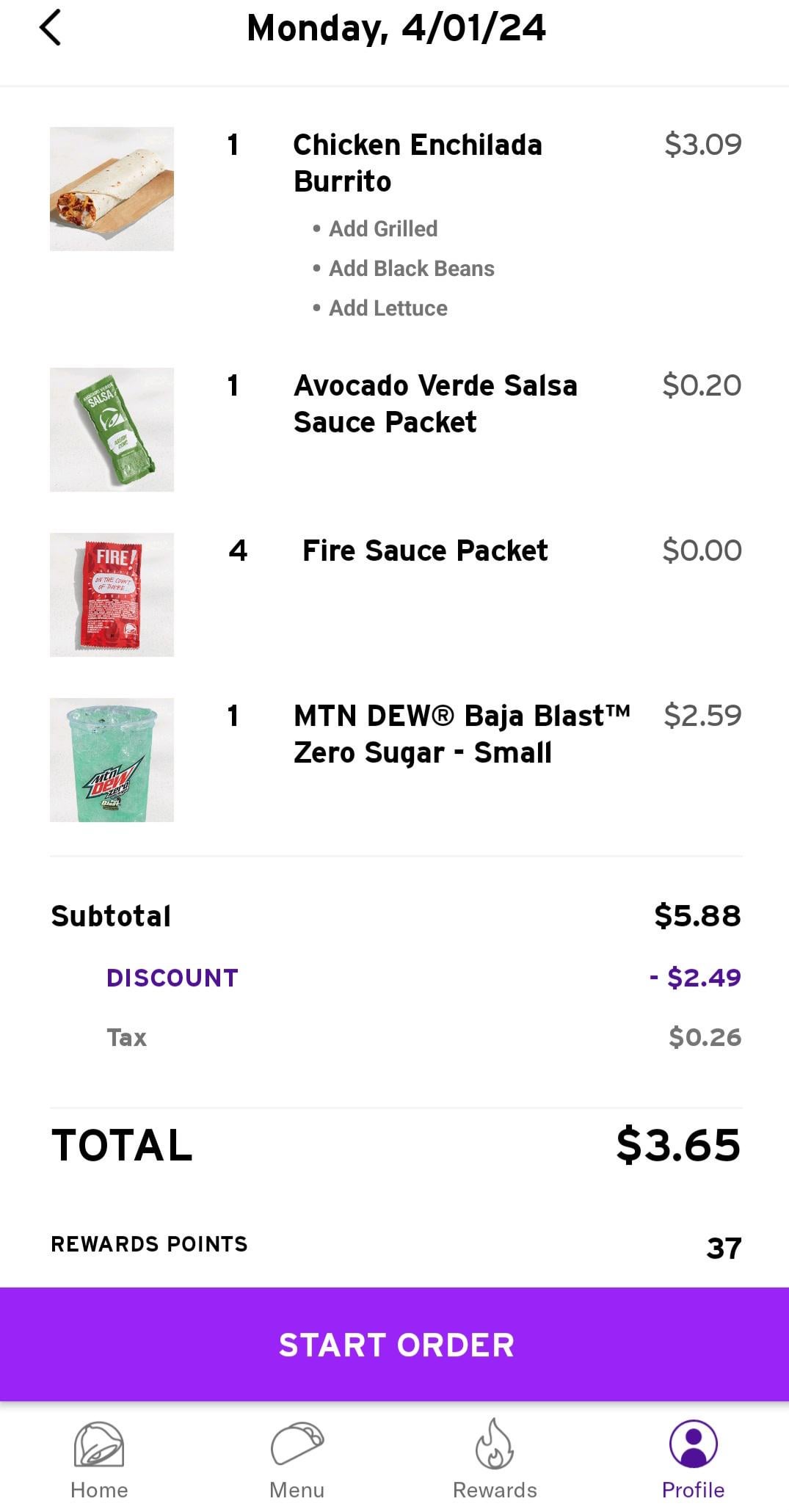Tap the Rewards Points value 37
This screenshot has height=1512, width=789.
point(724,1248)
